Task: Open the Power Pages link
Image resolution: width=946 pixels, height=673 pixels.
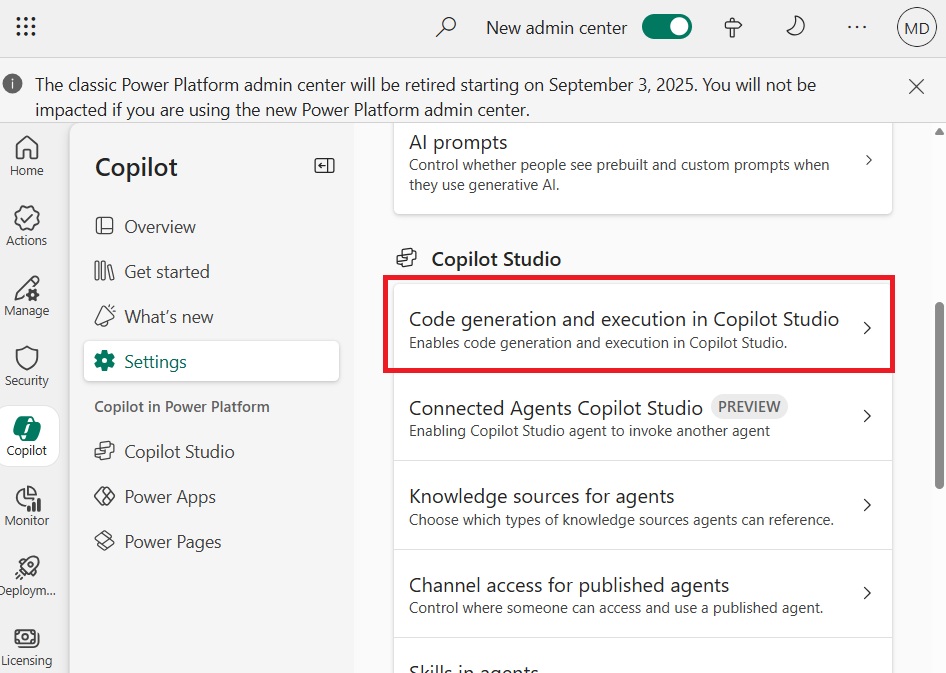Action: (x=172, y=542)
